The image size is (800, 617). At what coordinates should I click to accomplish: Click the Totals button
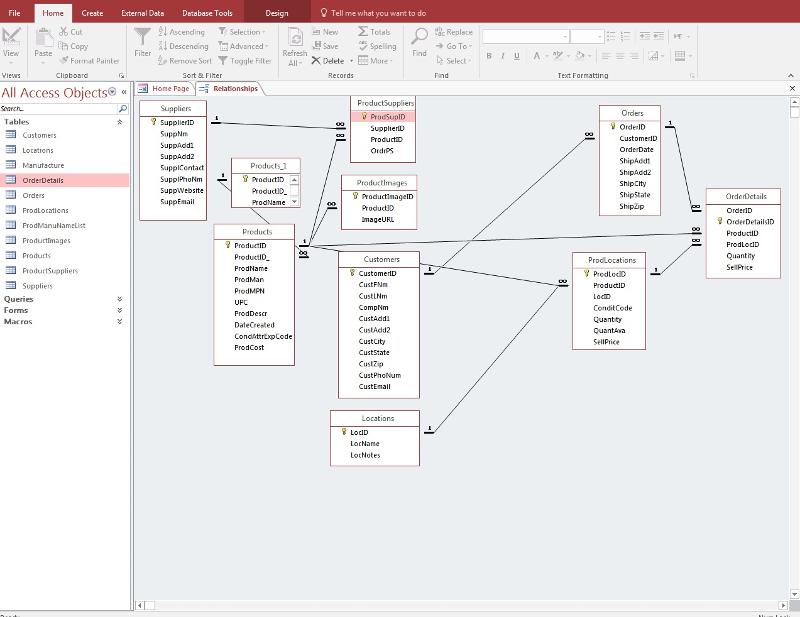pos(374,32)
